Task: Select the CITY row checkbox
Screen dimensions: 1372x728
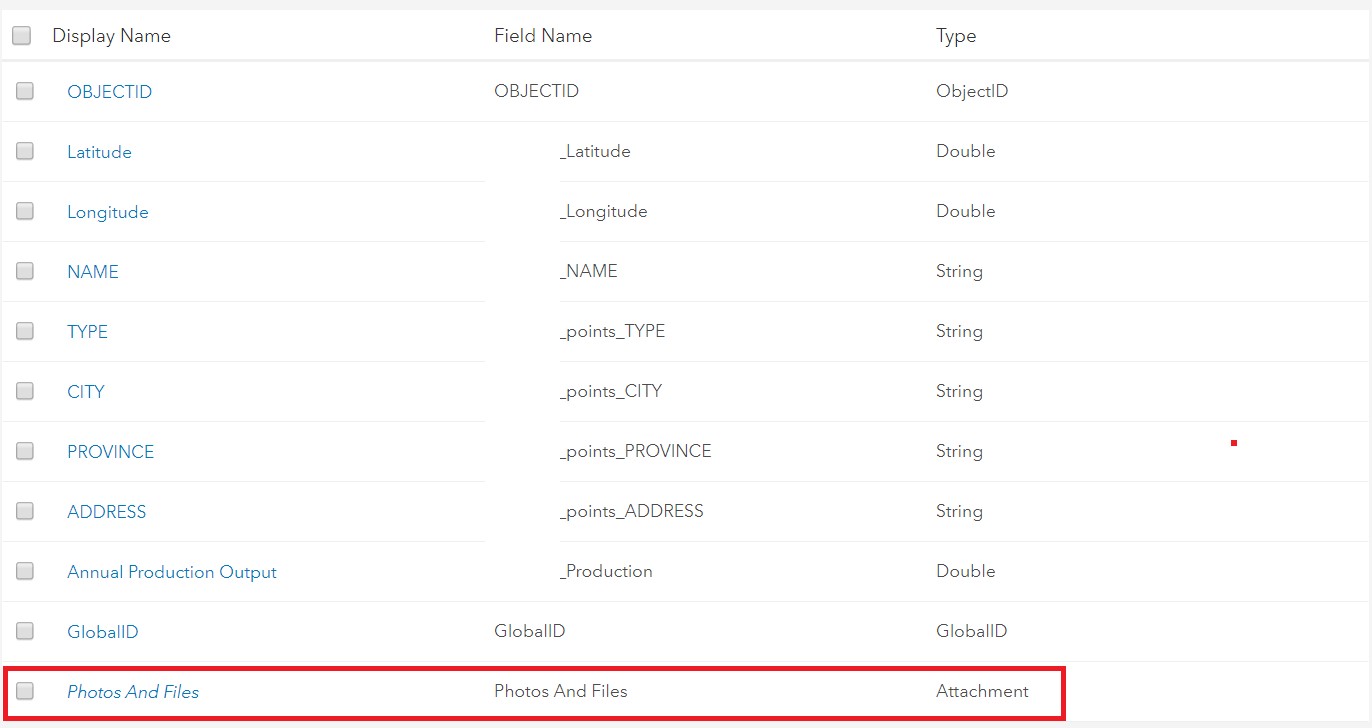Action: click(25, 391)
